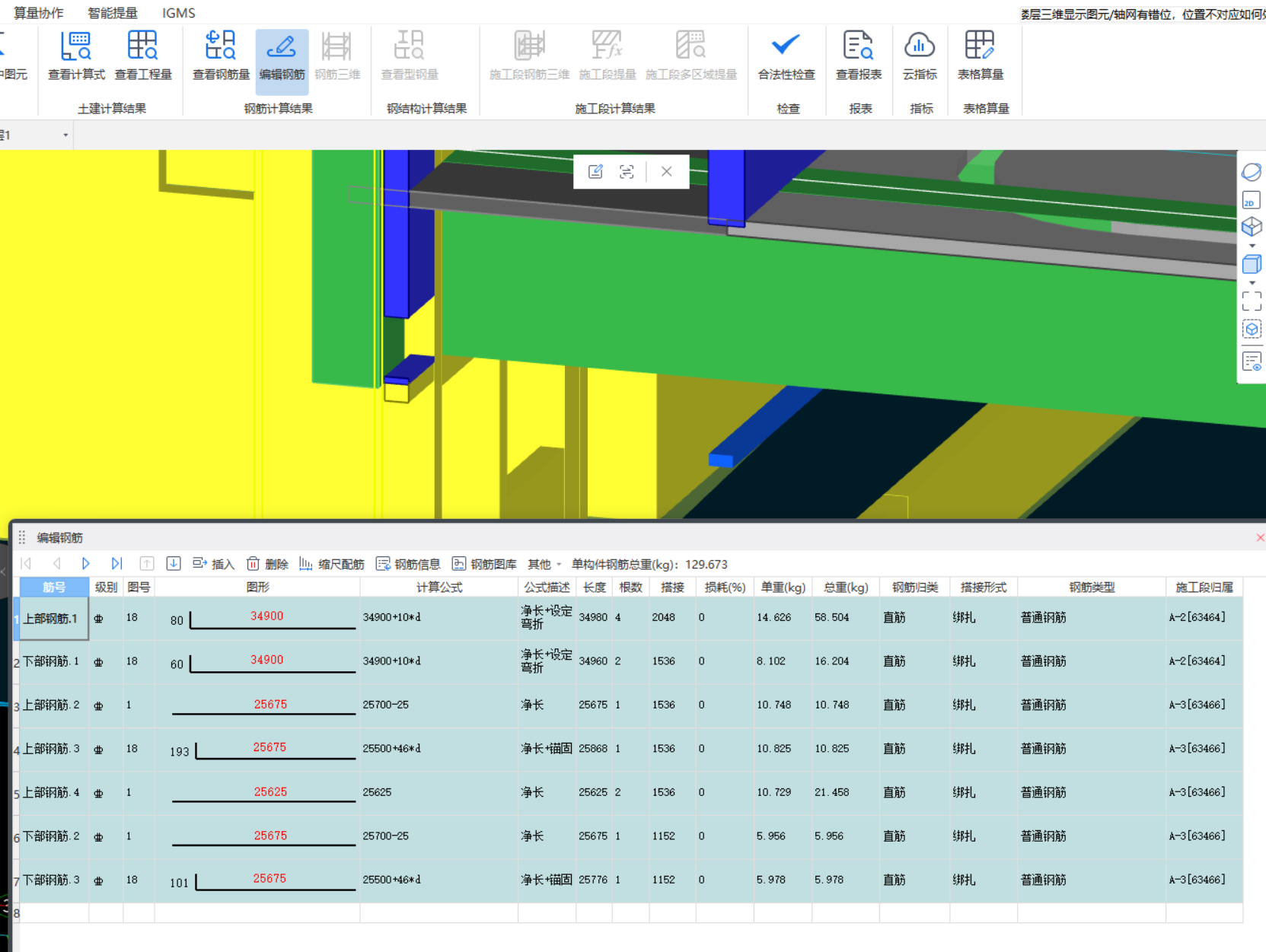Viewport: 1266px width, 952px height.
Task: Click length cell 25868
Action: point(594,748)
